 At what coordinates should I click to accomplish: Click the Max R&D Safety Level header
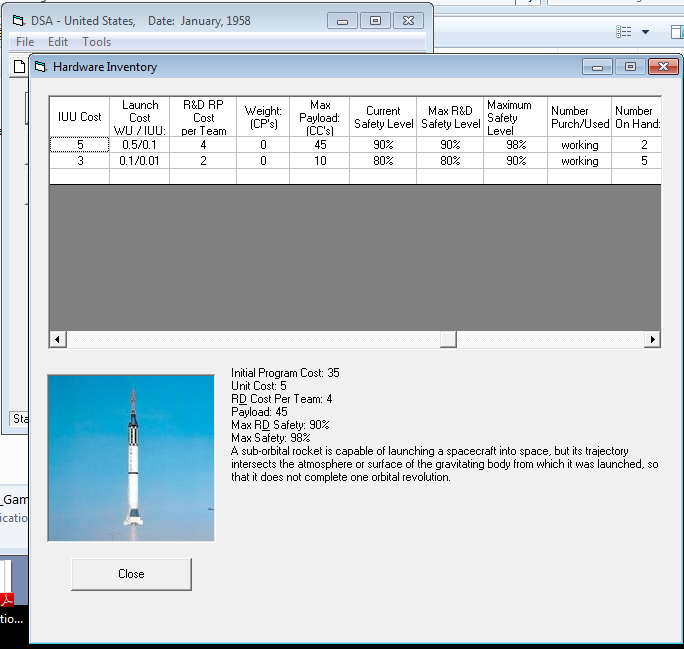[450, 117]
